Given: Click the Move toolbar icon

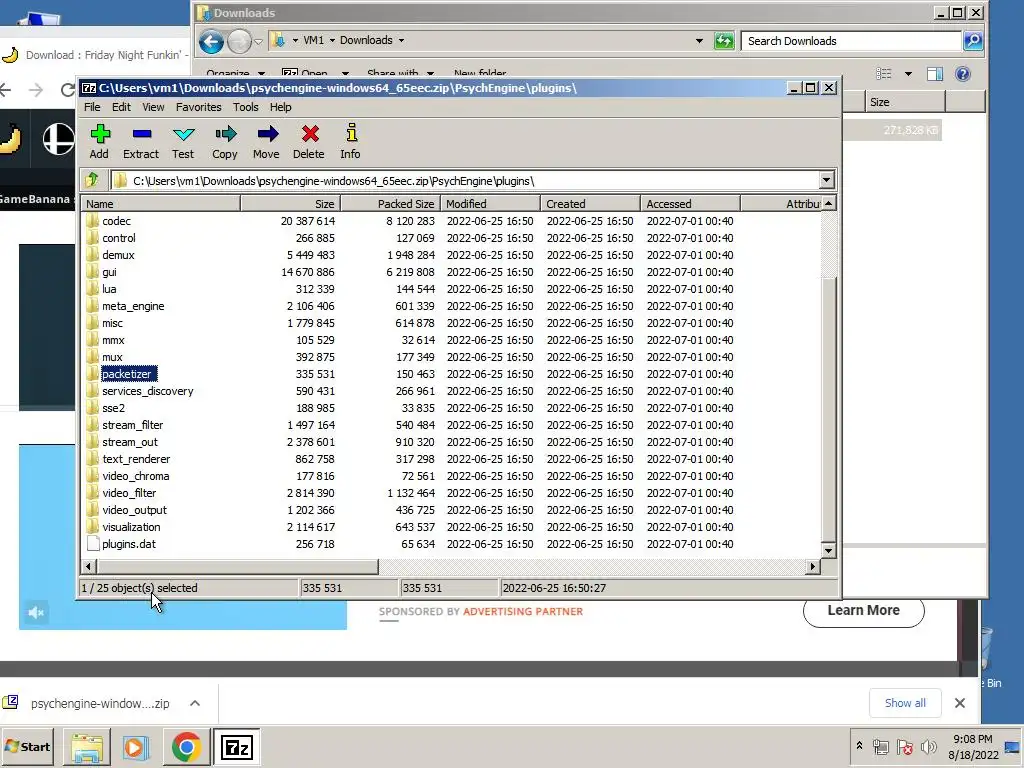Looking at the screenshot, I should click(266, 141).
